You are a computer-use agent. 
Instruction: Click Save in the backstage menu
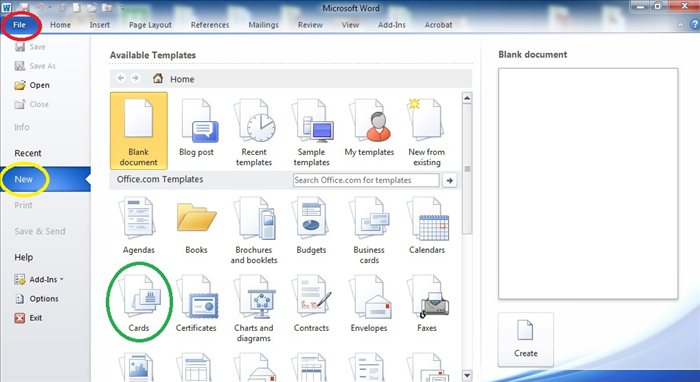click(x=30, y=47)
